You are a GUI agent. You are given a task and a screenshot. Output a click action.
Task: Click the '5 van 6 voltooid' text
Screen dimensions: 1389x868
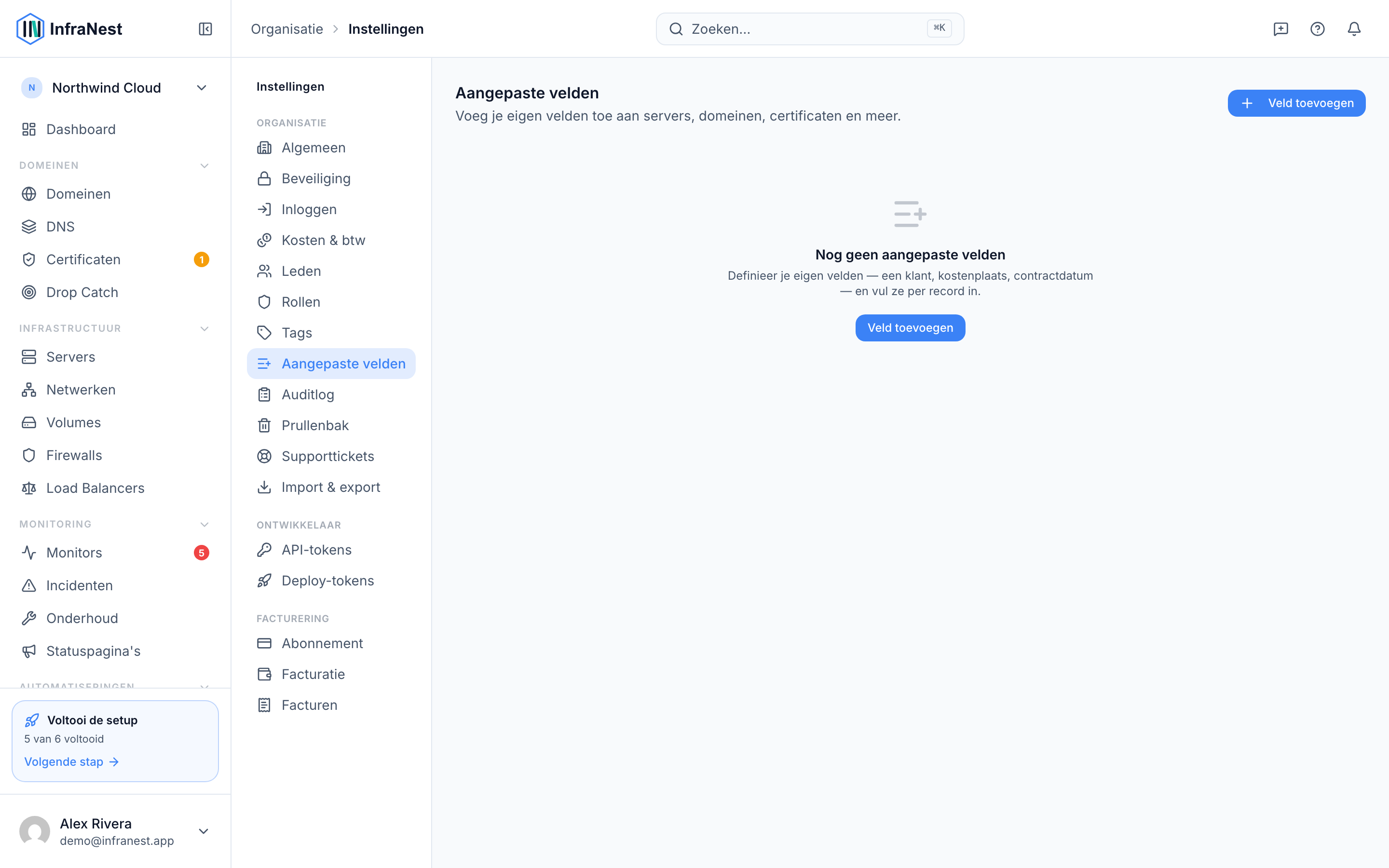pos(64,739)
